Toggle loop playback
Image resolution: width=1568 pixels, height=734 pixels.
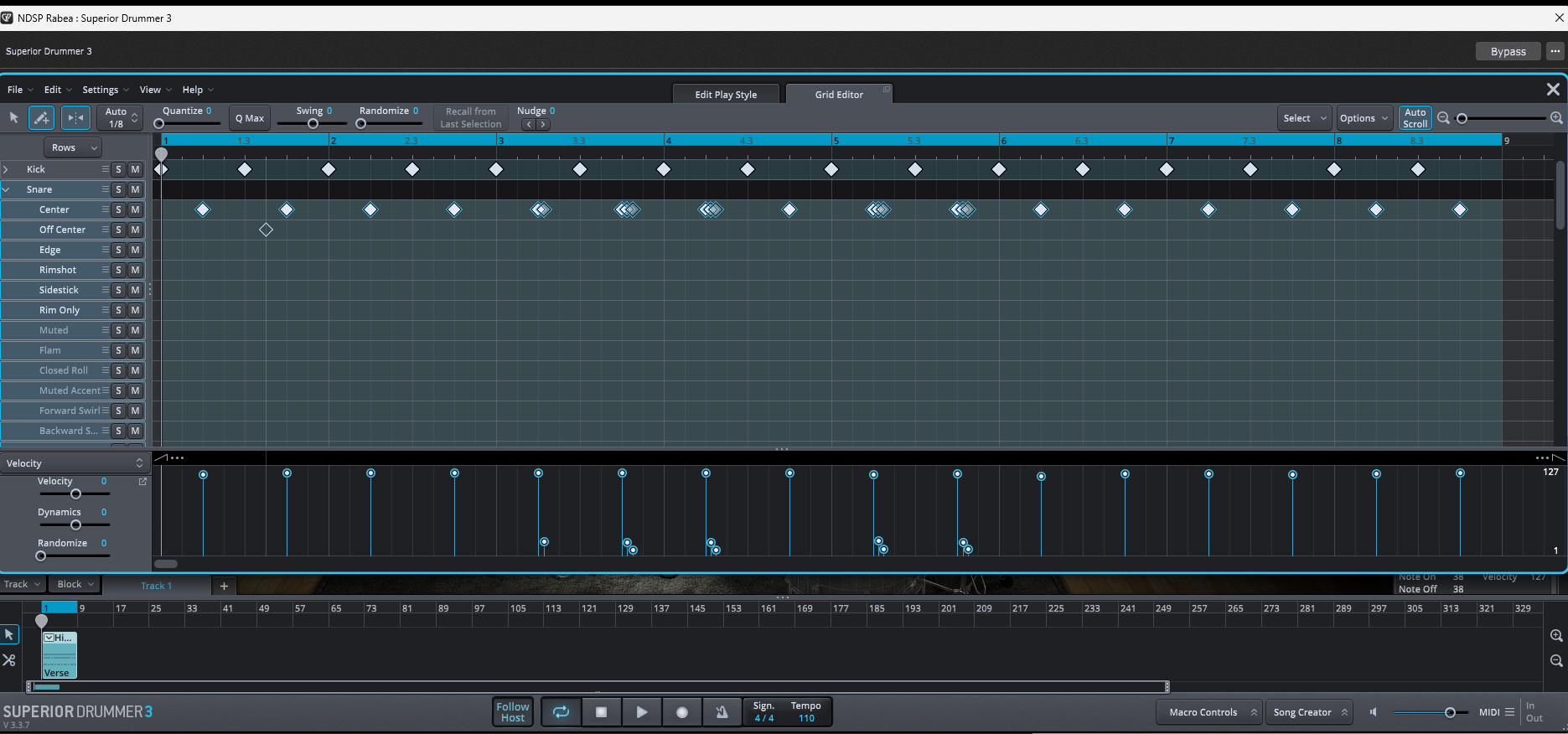(x=561, y=712)
